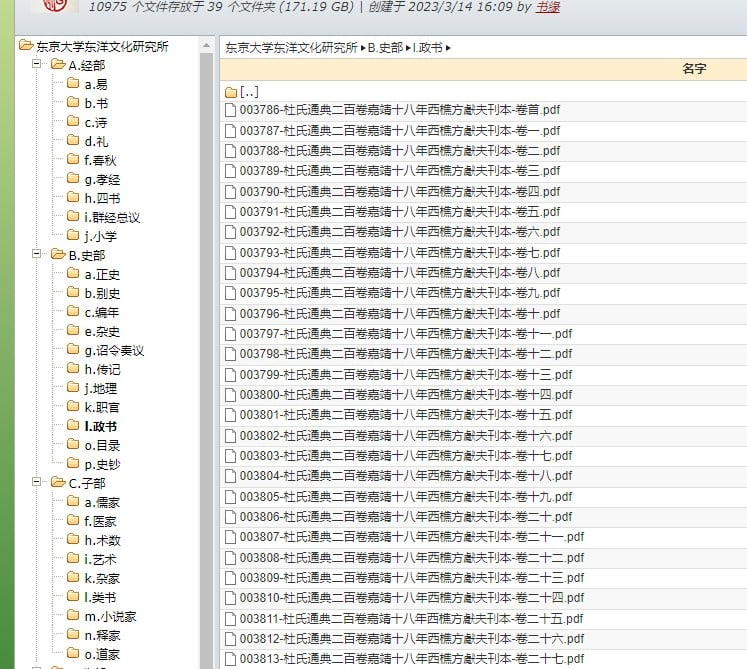The height and width of the screenshot is (669, 747).
Task: Open file 003793 卷七.pdf
Action: coord(400,253)
